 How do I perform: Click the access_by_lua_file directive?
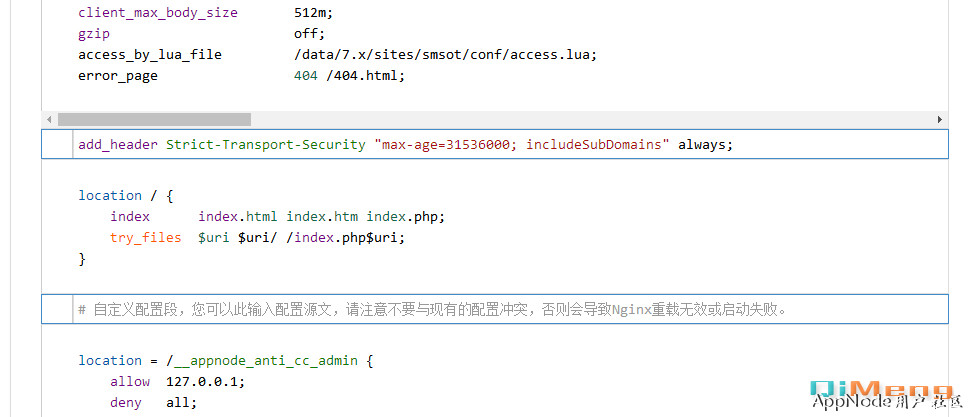150,55
